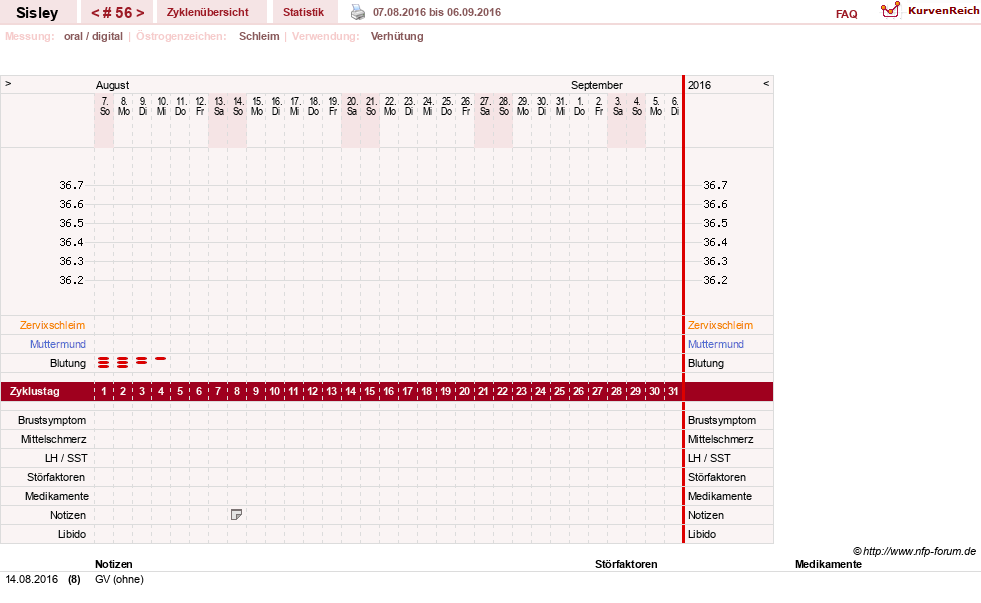Click the date header 1. Do
Image resolution: width=981 pixels, height=603 pixels.
tap(579, 106)
